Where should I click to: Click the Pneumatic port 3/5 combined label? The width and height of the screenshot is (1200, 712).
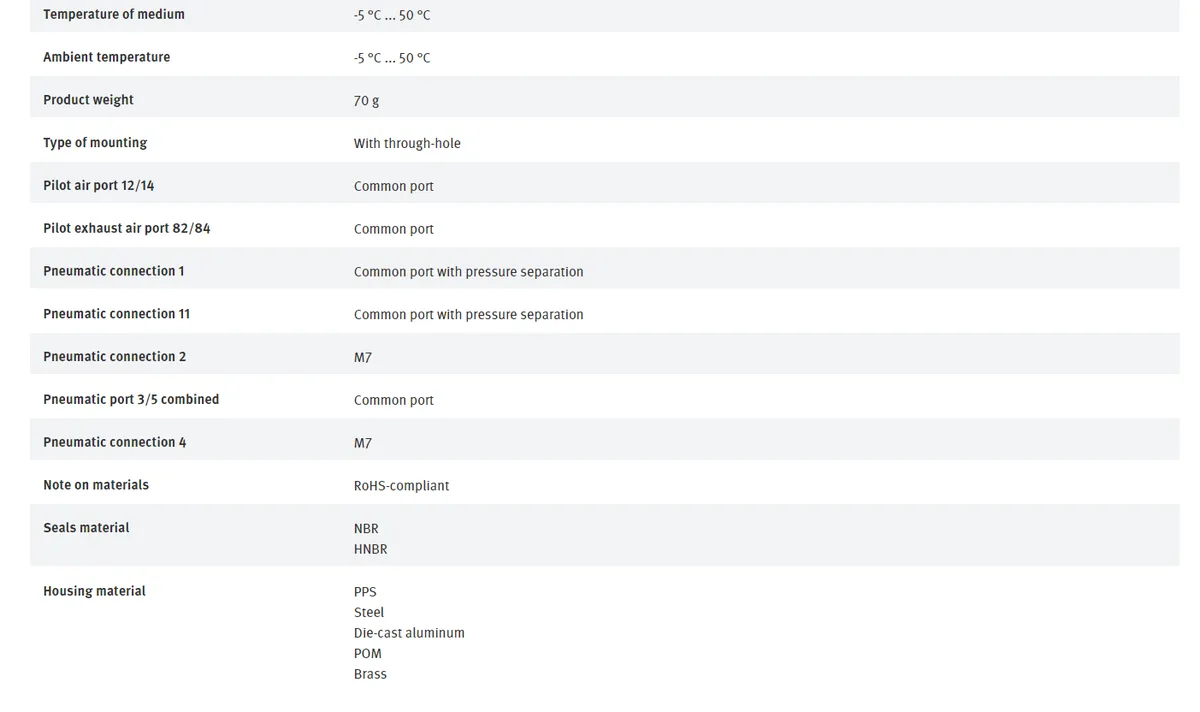pyautogui.click(x=131, y=399)
